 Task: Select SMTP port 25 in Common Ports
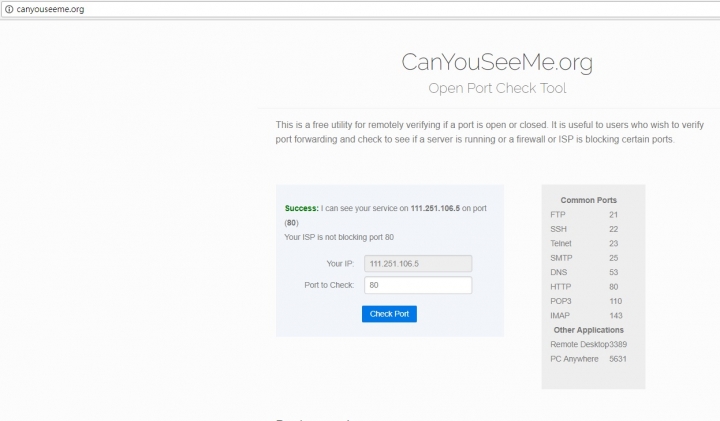coord(584,258)
